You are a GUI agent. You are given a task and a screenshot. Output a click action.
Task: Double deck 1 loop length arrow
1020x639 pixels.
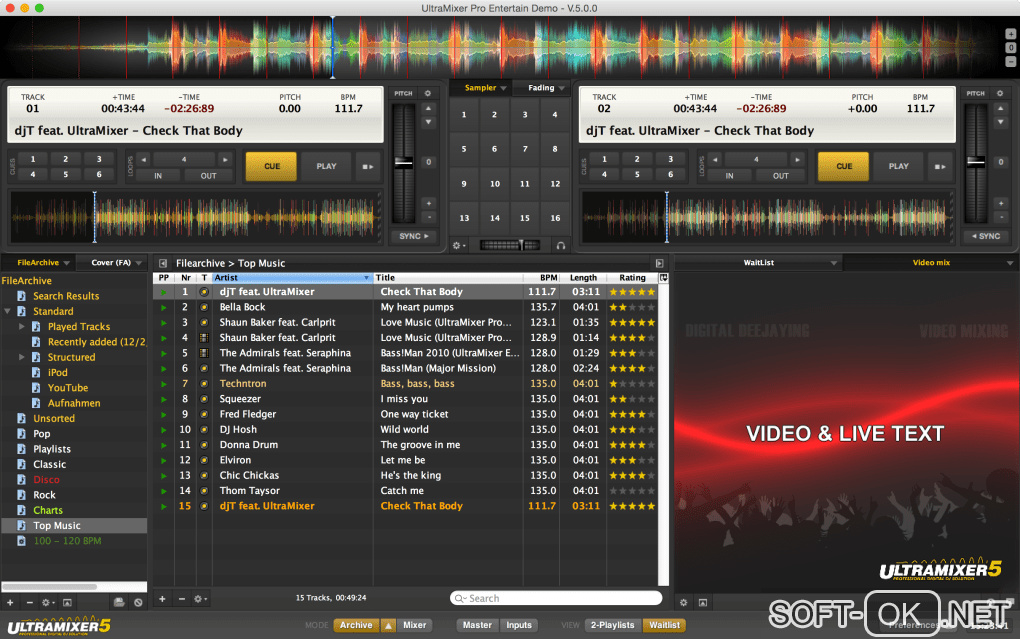coord(225,159)
